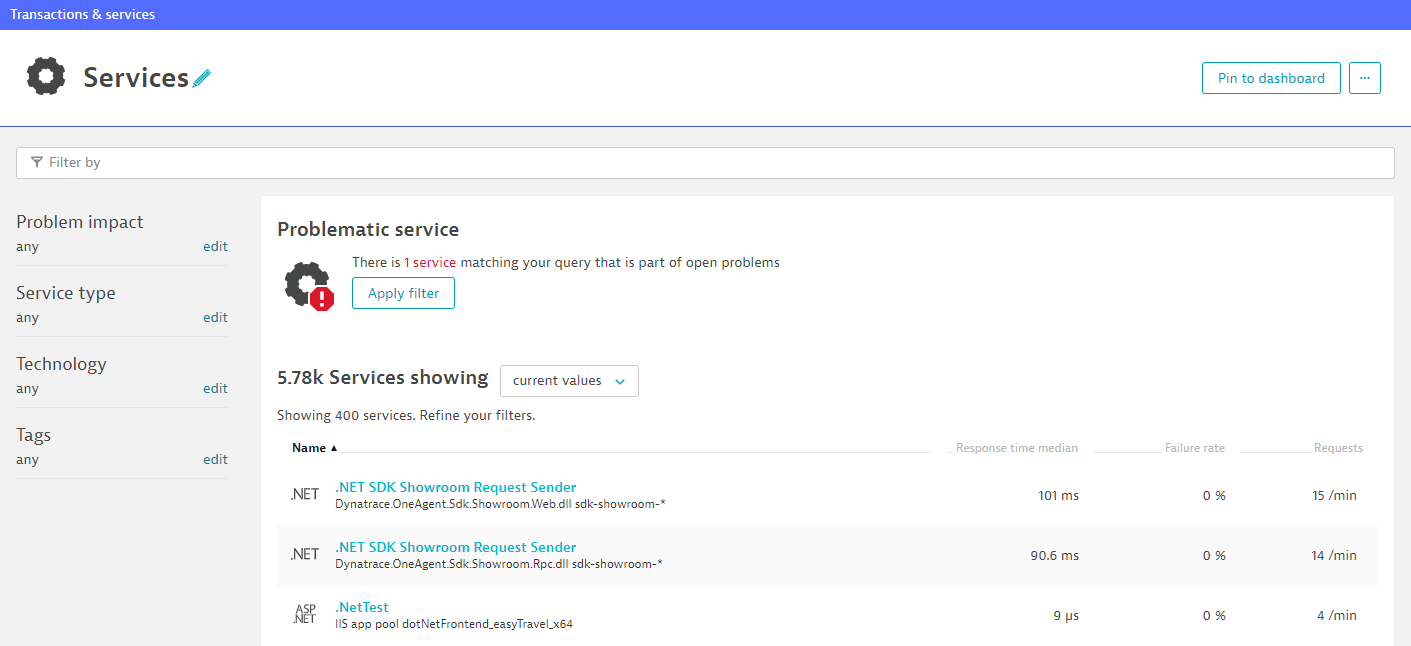Click the Transactions & services breadcrumb
This screenshot has width=1411, height=646.
(83, 15)
